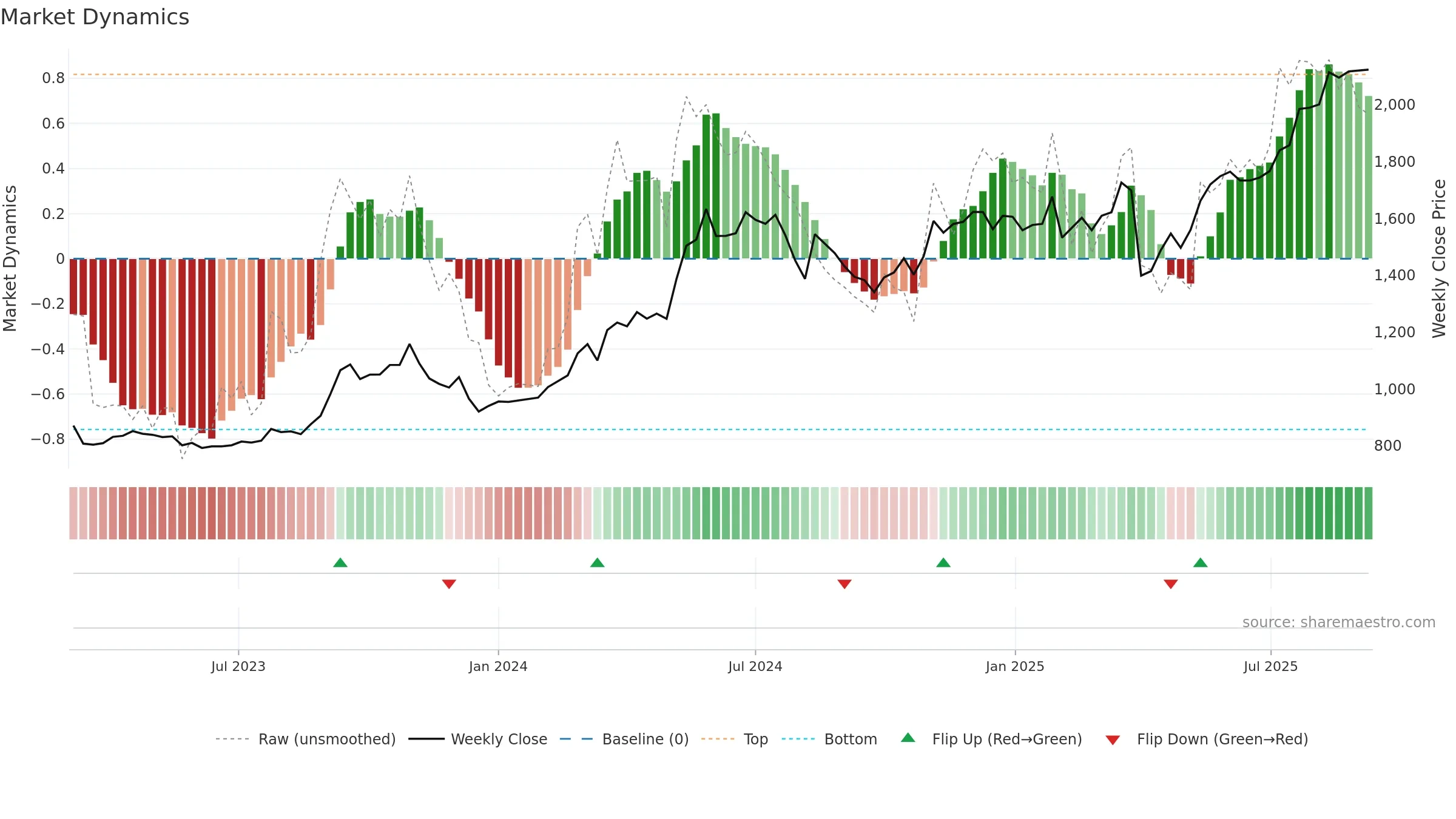Click the last green flip-up marker before Jul 2025
This screenshot has height=819, width=1456.
1201,562
